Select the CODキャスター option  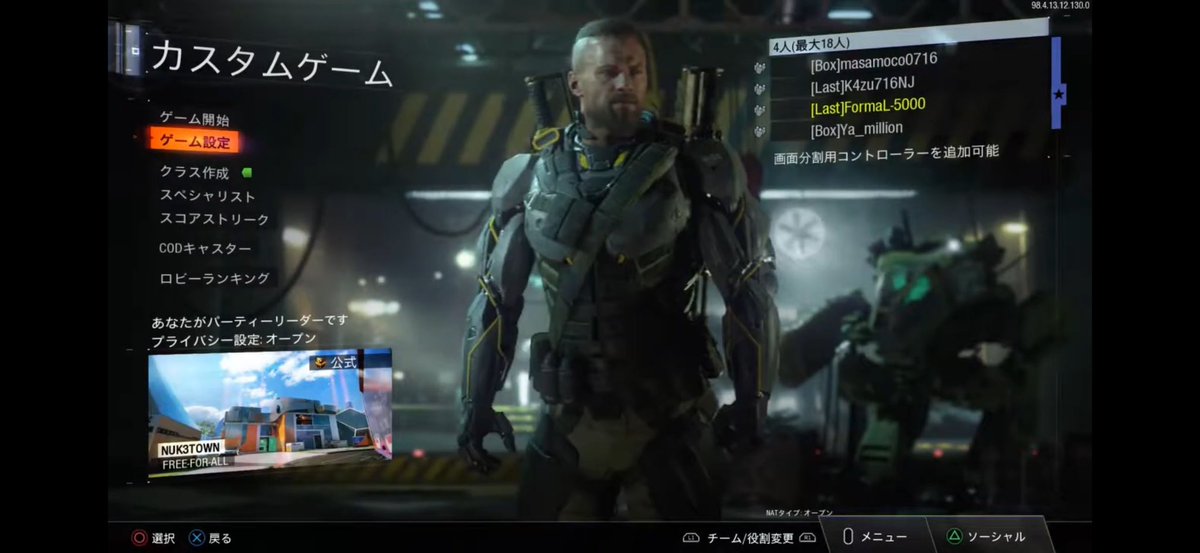coord(205,248)
